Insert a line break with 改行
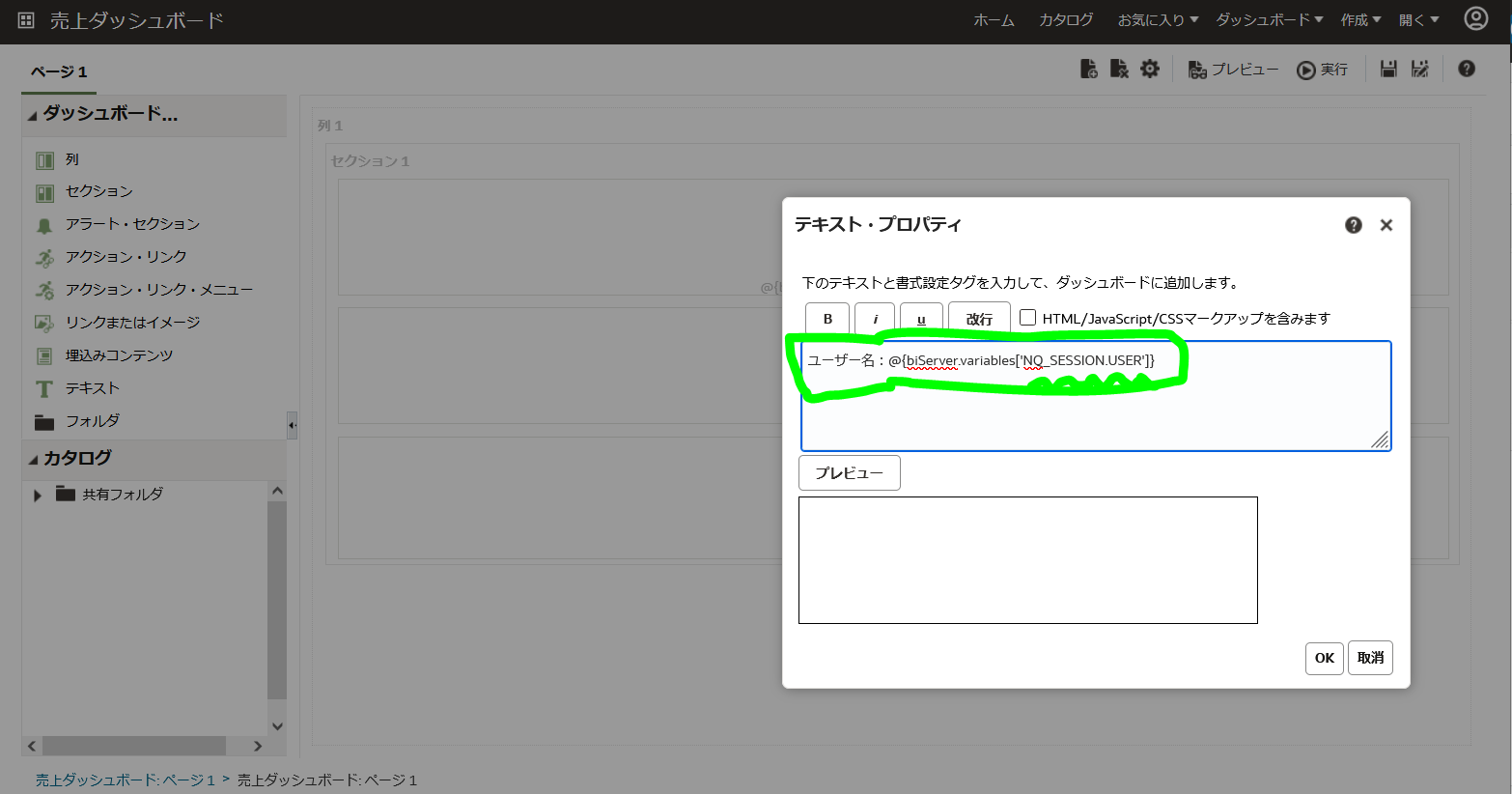1512x794 pixels. tap(979, 319)
